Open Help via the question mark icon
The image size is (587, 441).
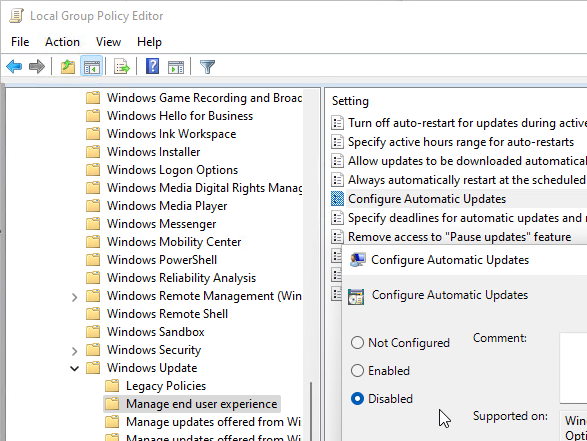[152, 67]
